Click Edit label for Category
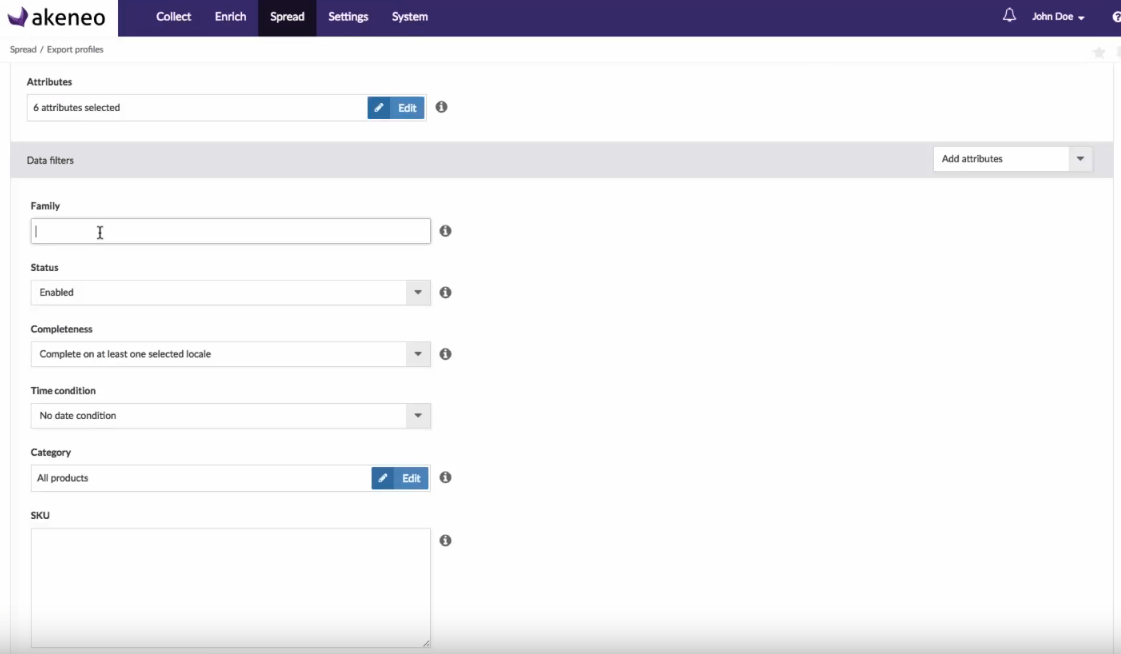 tap(411, 478)
